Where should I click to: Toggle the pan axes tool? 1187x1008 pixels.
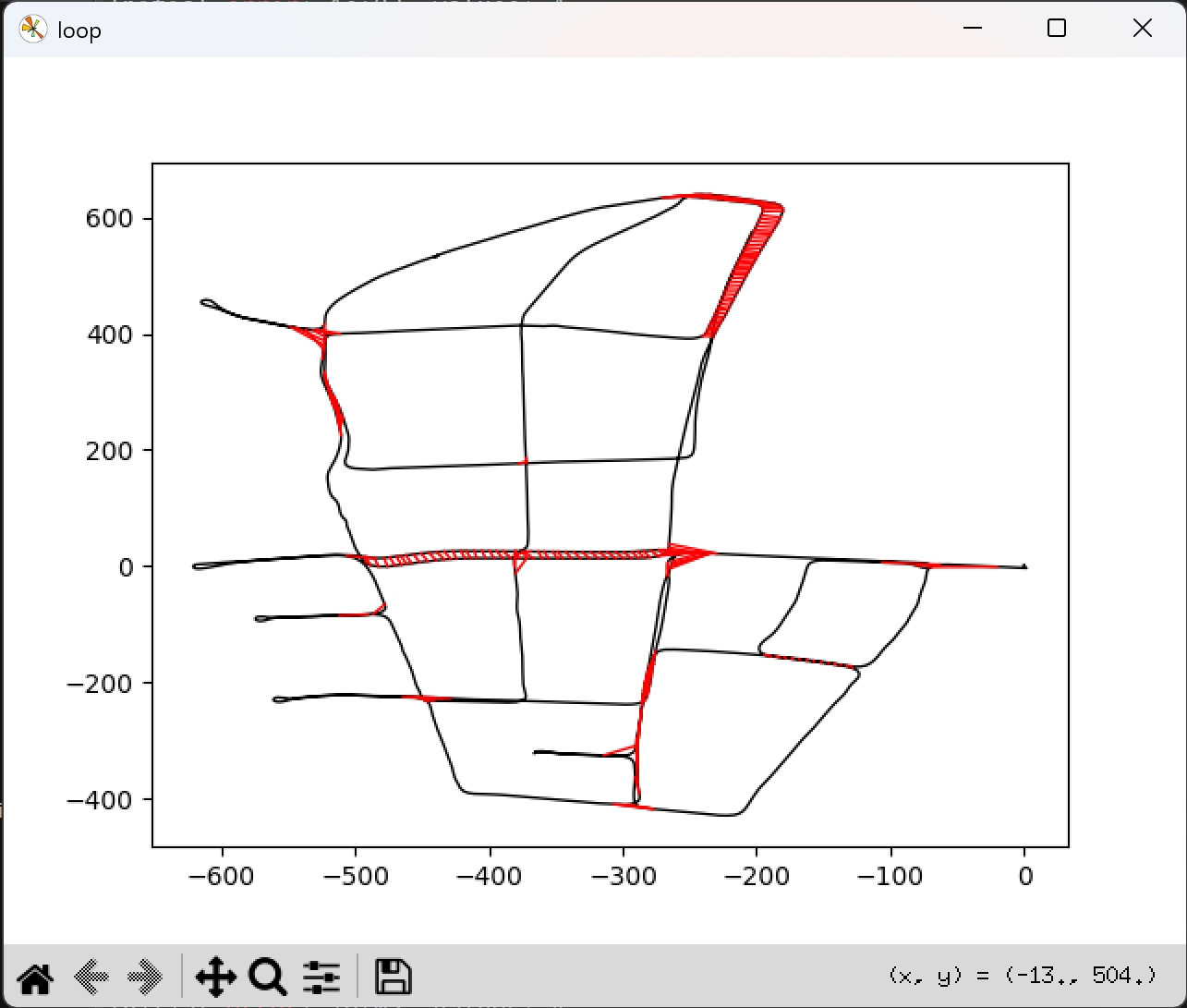coord(215,977)
